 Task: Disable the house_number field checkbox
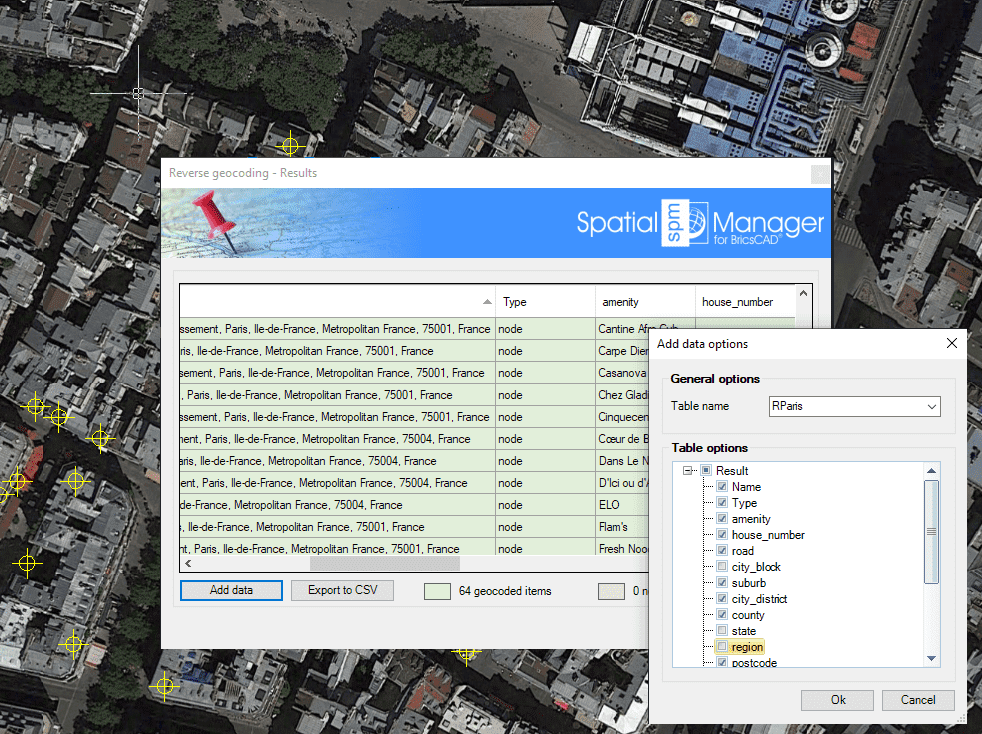(722, 534)
